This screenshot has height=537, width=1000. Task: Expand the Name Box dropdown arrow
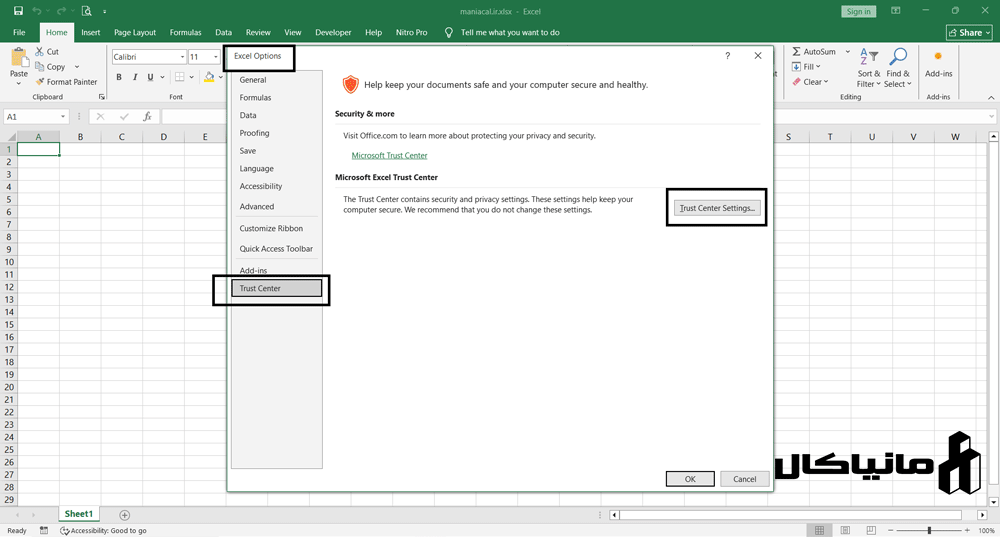pyautogui.click(x=62, y=117)
